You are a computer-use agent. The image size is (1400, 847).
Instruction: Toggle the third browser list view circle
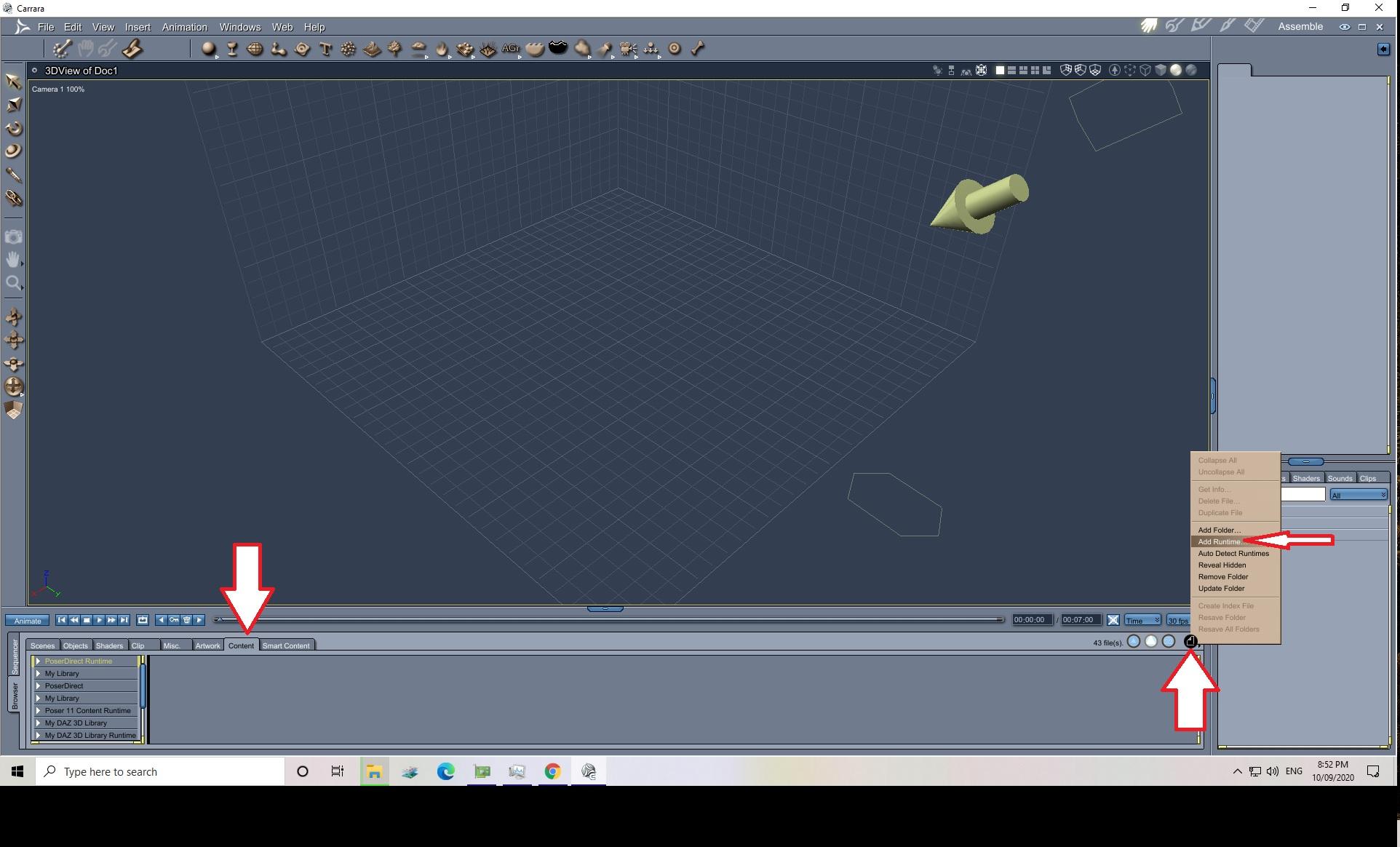pos(1169,641)
